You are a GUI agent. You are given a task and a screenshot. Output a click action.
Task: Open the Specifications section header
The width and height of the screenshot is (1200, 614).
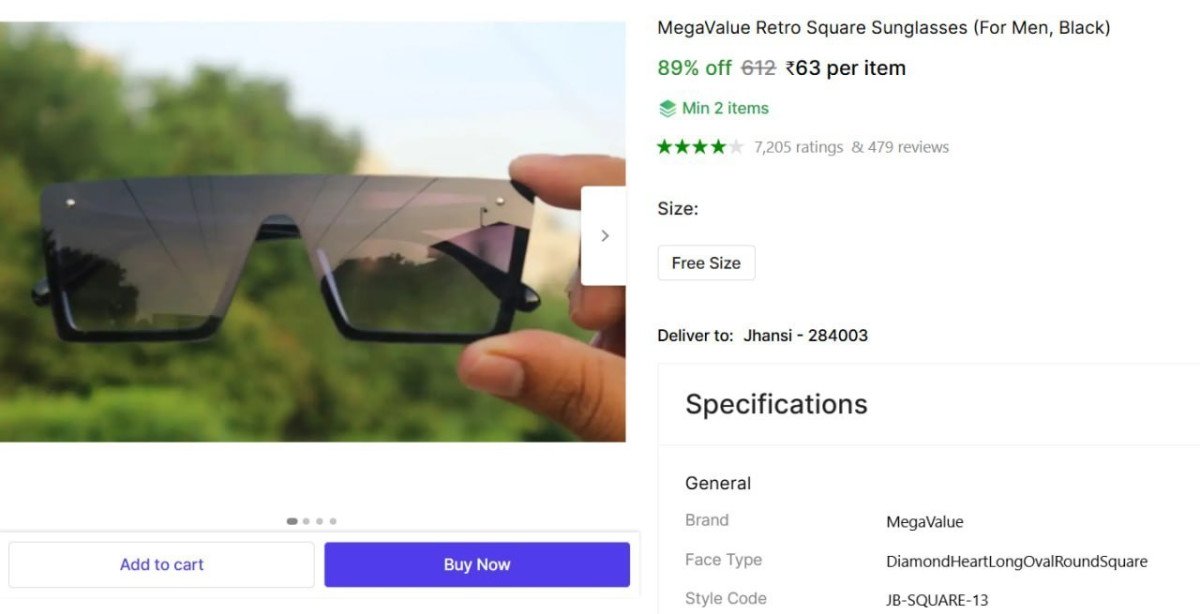coord(776,404)
